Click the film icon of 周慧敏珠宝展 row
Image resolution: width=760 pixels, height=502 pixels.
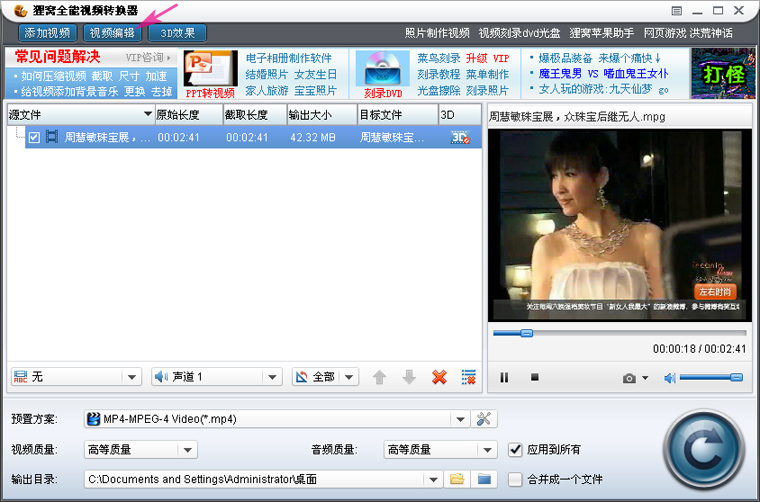[x=51, y=137]
